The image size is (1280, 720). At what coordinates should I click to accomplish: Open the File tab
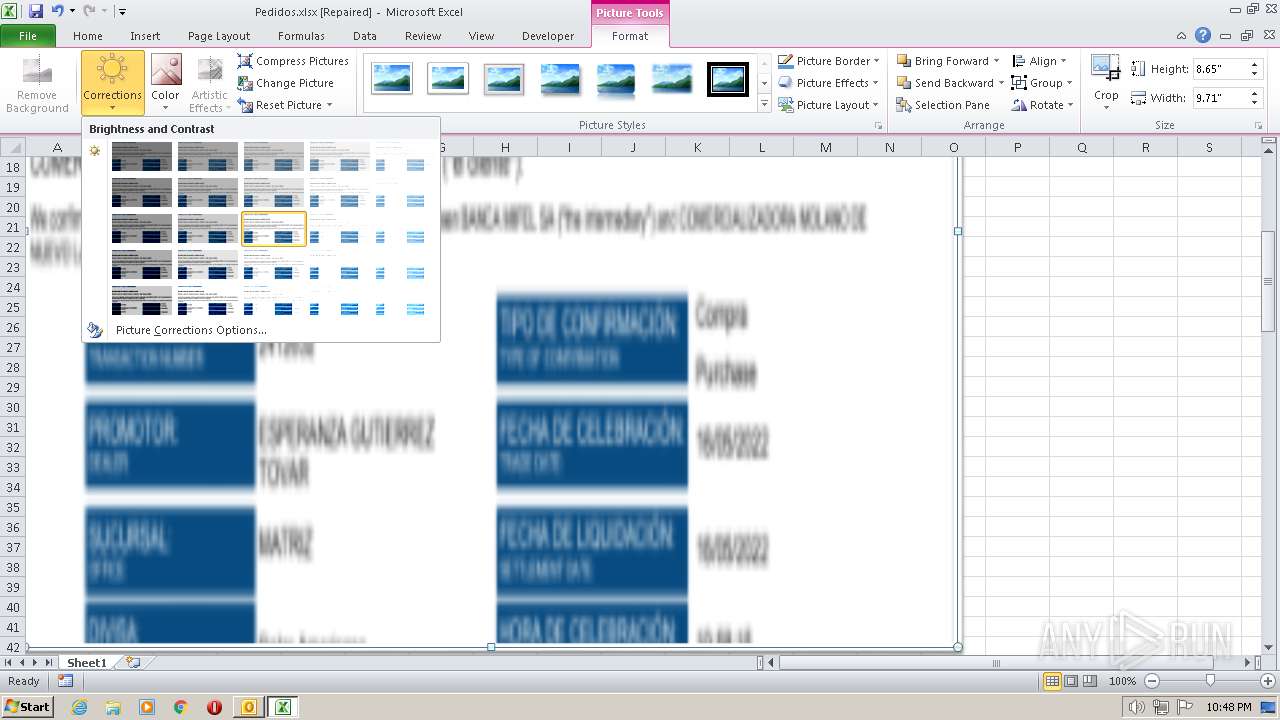click(x=28, y=36)
